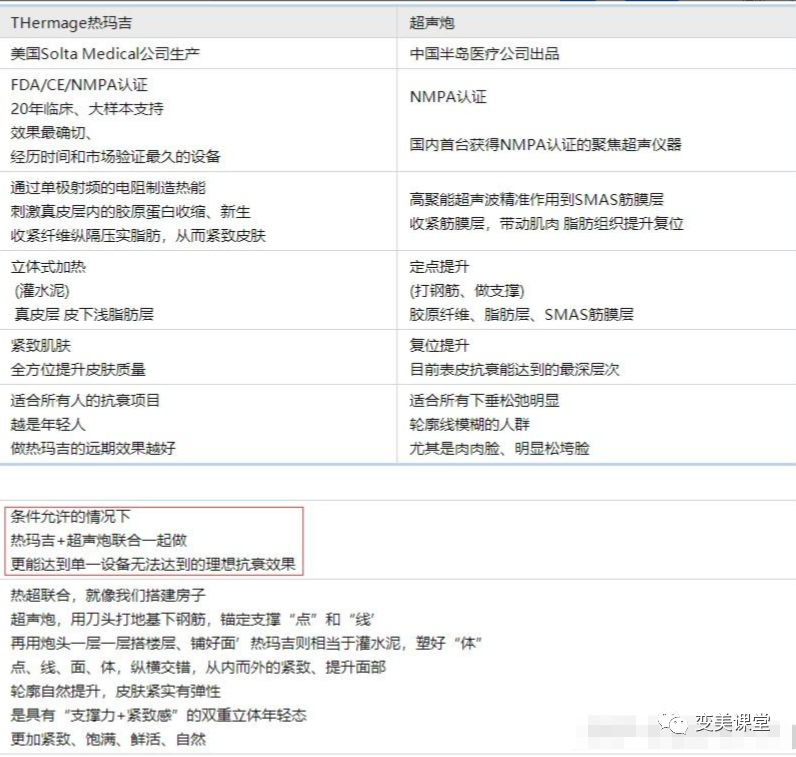
Task: Click 'NMPA认证' in 超声炮 column
Action: pos(448,96)
